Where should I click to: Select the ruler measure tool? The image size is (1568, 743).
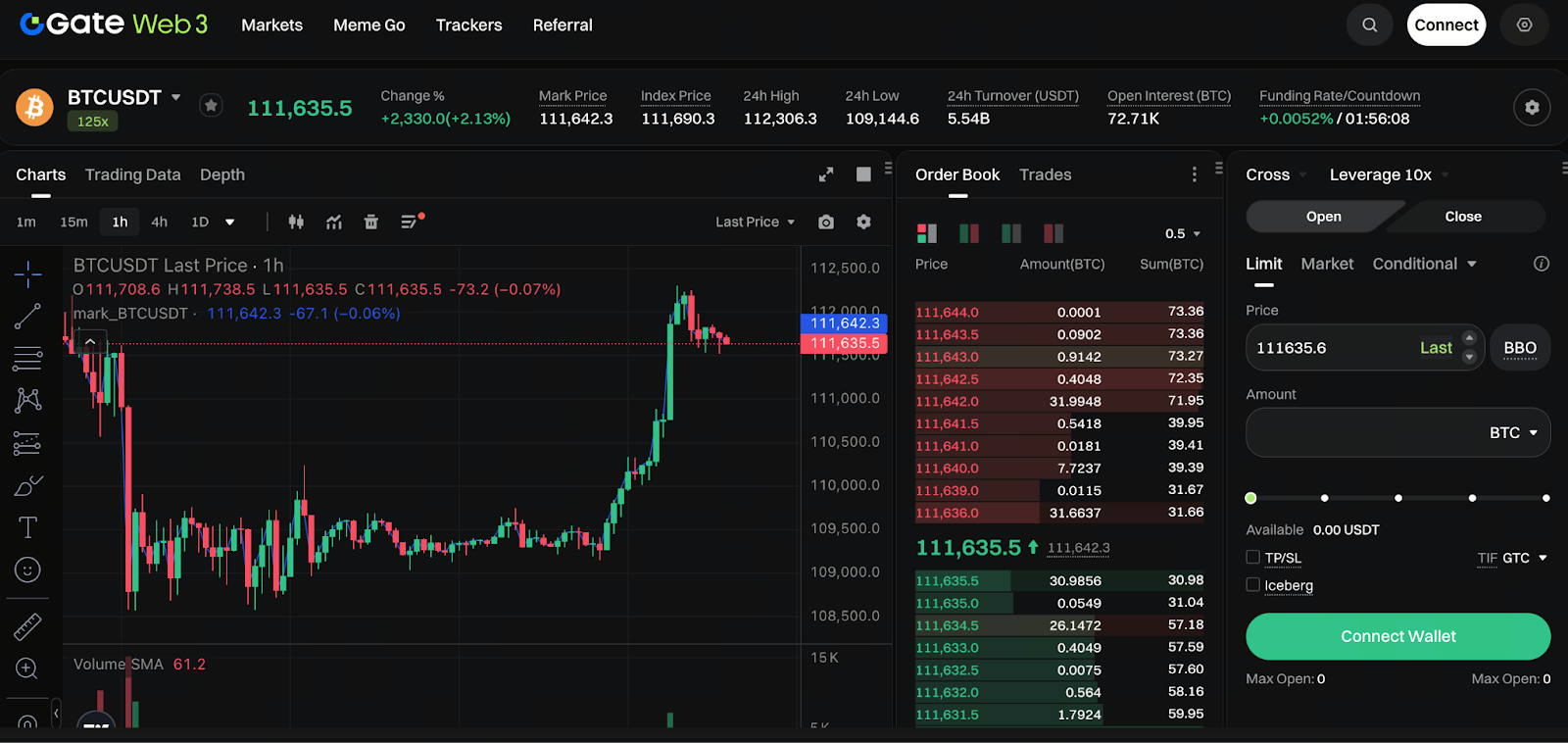27,626
